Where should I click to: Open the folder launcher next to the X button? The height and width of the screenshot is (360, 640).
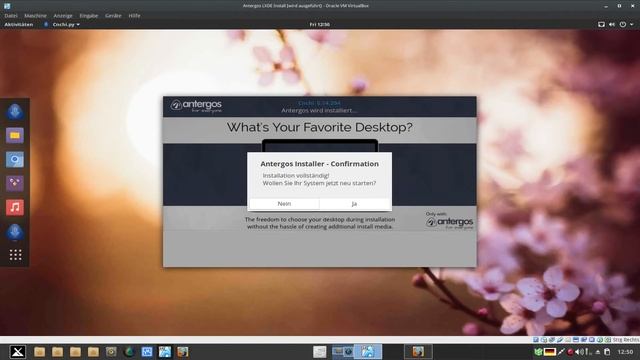click(40, 352)
